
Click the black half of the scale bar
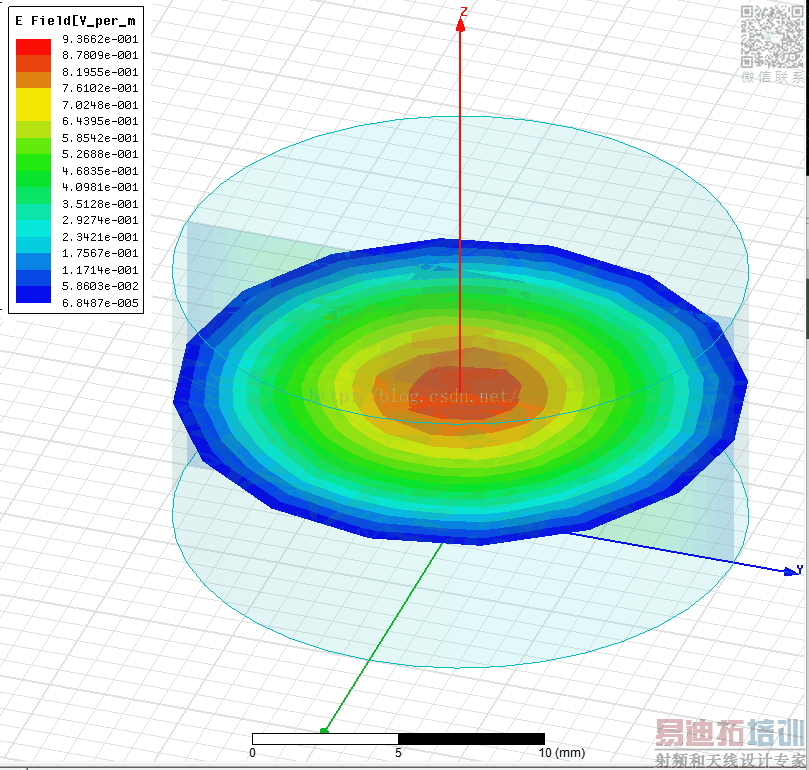coord(472,739)
